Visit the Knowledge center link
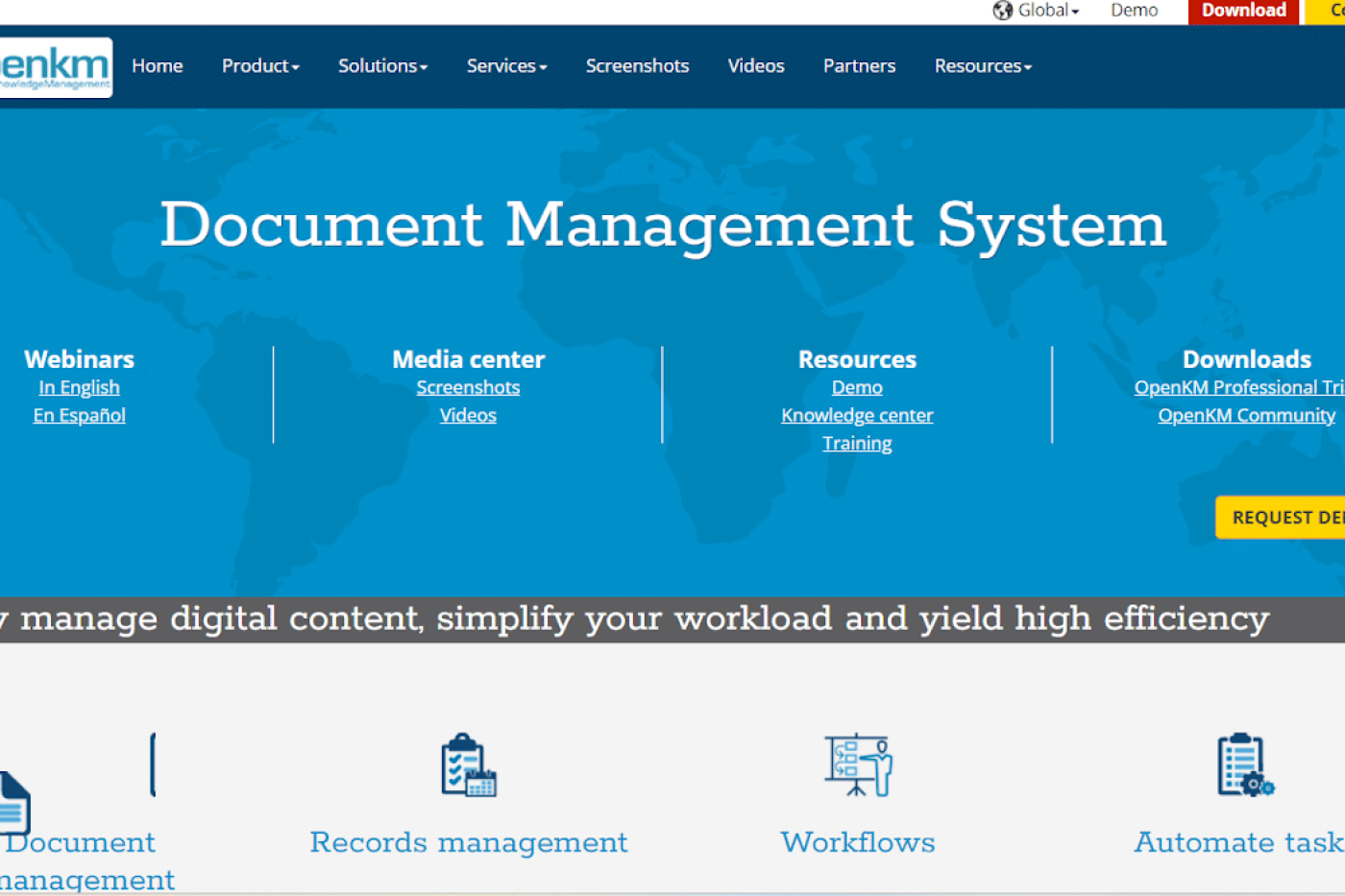Image resolution: width=1345 pixels, height=896 pixels. [857, 415]
